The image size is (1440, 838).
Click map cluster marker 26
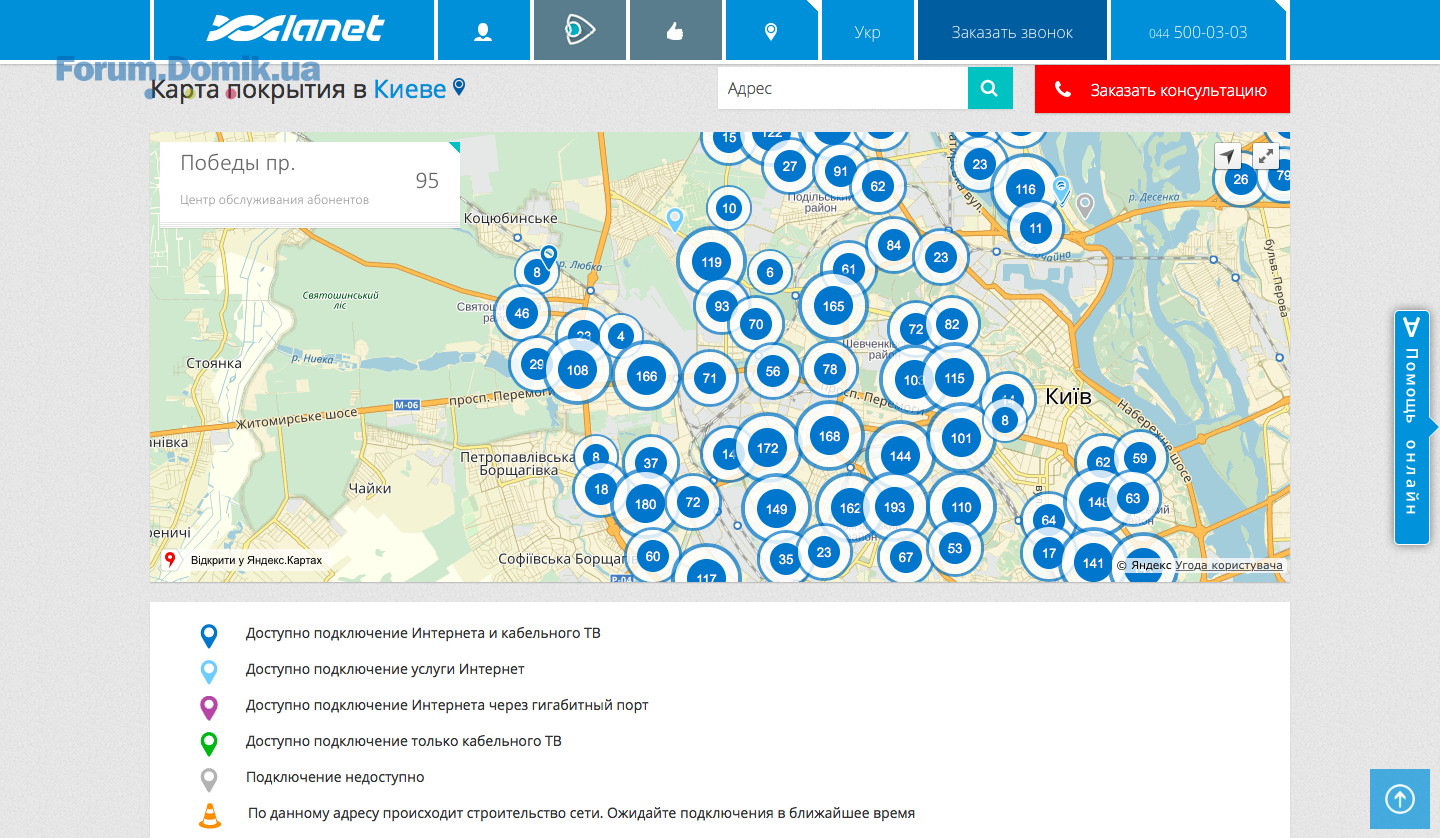click(1241, 179)
